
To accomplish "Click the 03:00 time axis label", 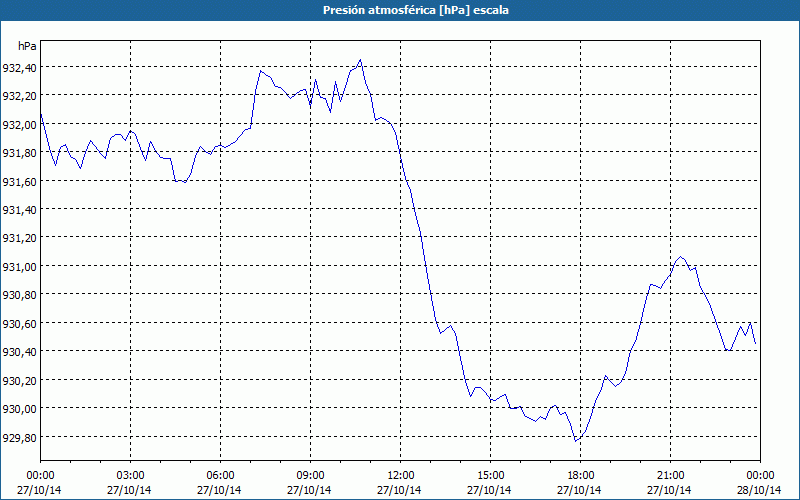I will 131,476.
